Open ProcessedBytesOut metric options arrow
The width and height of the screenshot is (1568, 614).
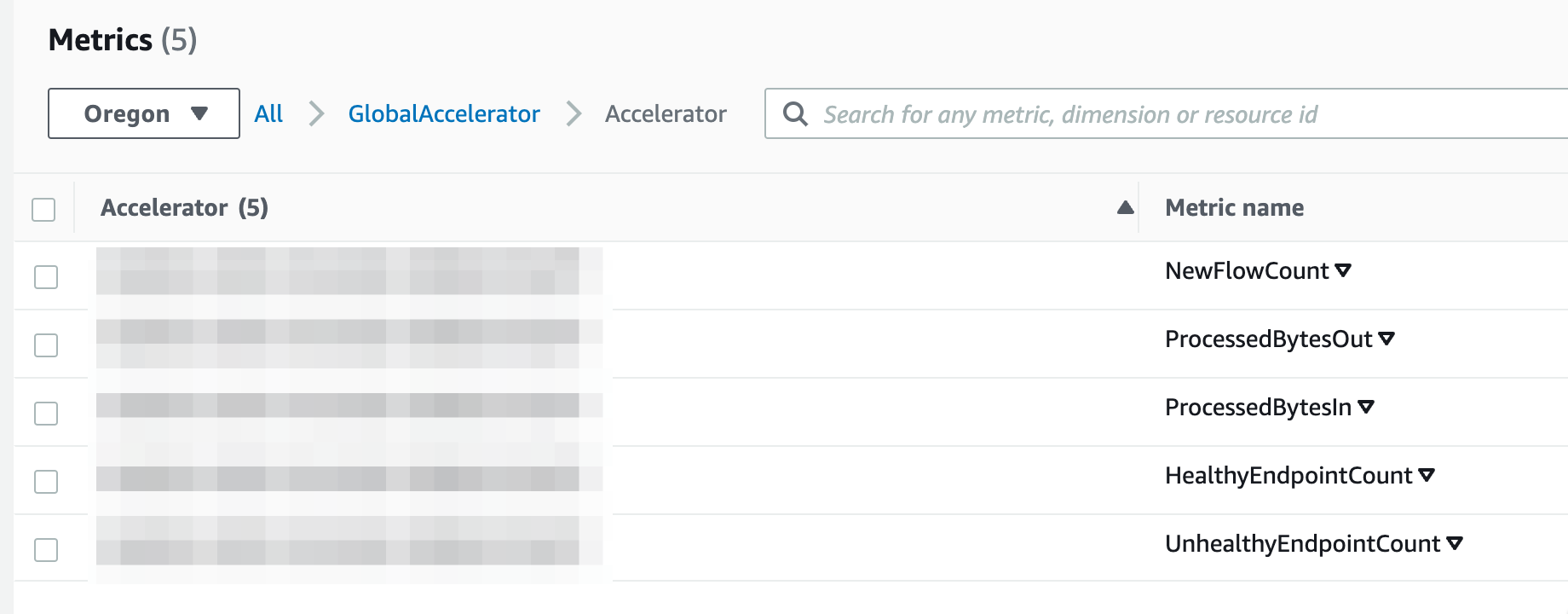point(1386,339)
